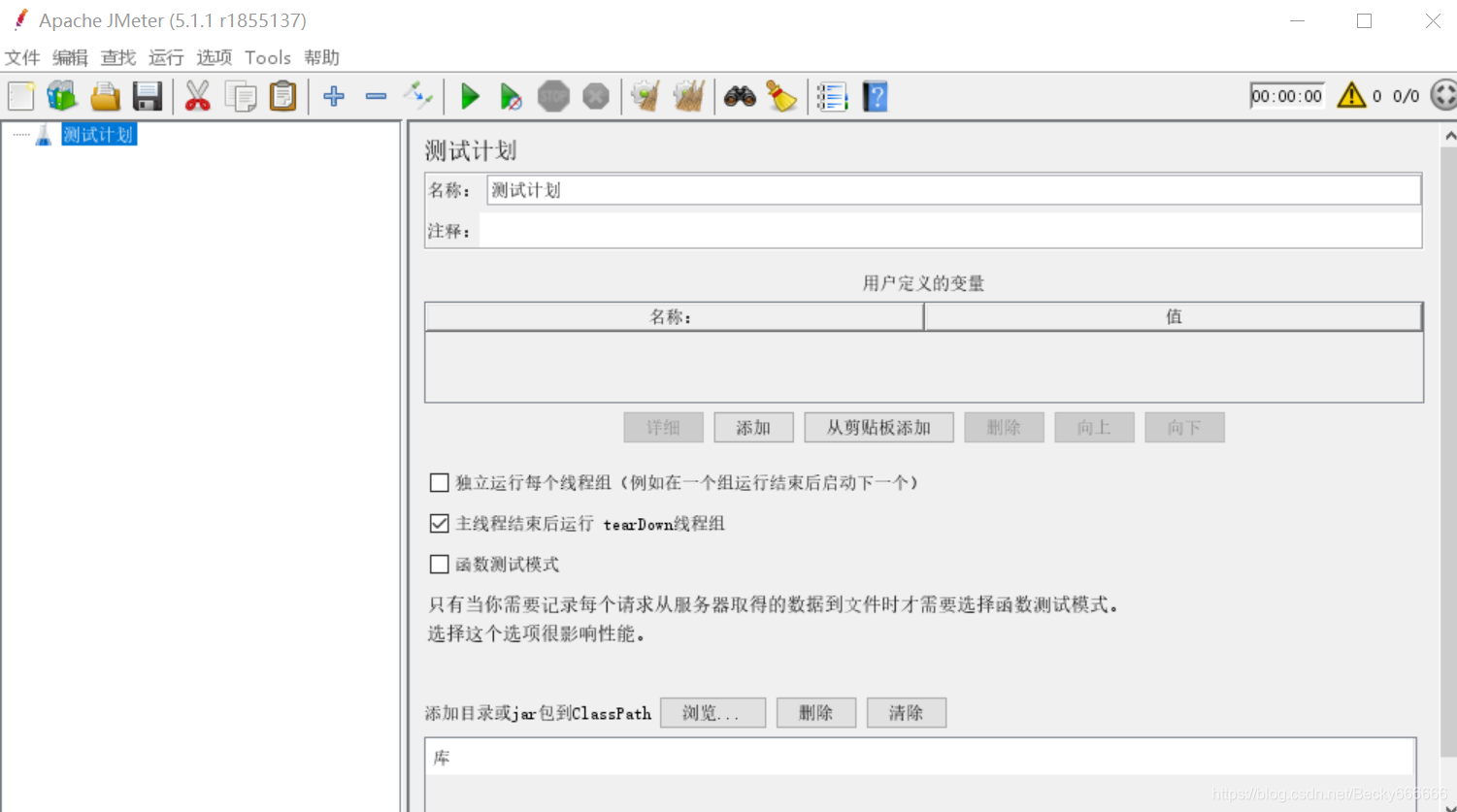Open the 选项 menu

[x=215, y=57]
